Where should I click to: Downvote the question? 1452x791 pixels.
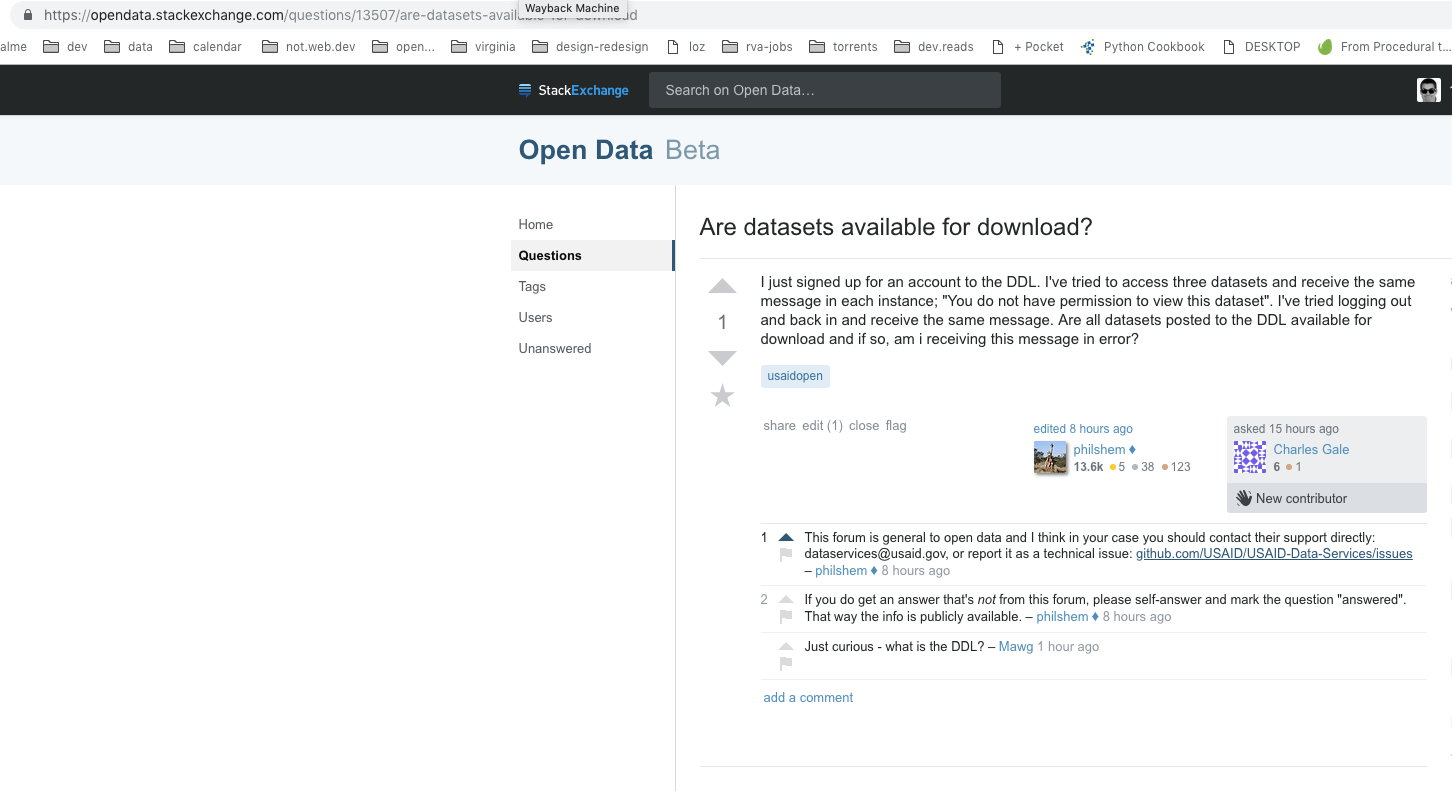click(x=722, y=357)
